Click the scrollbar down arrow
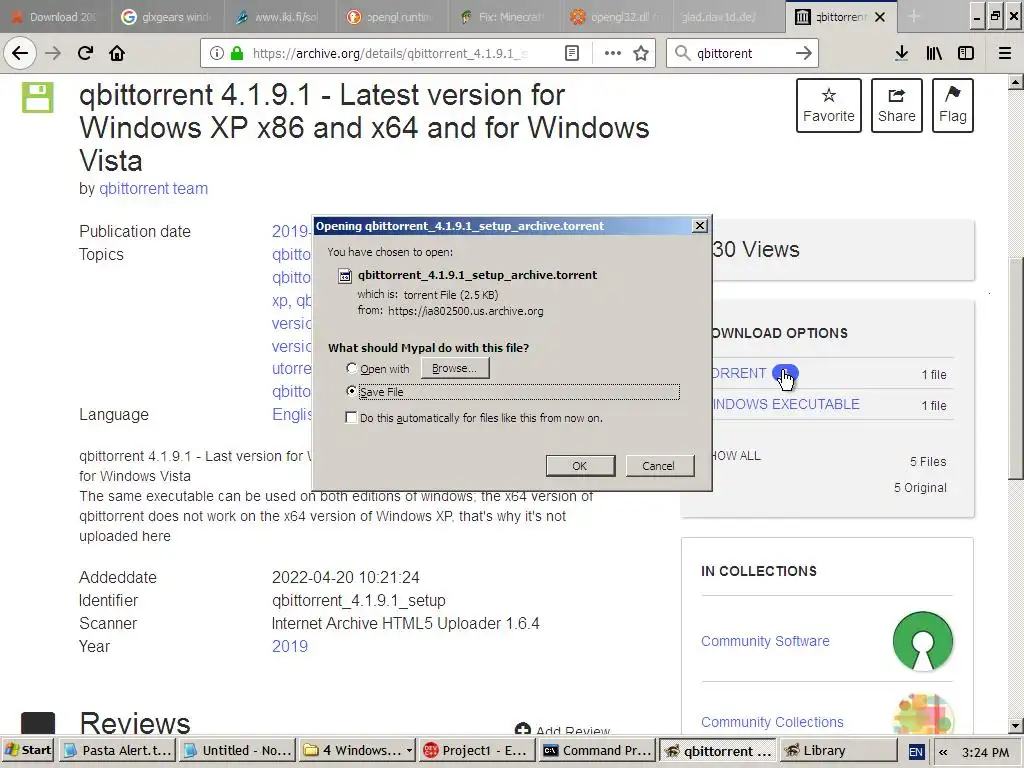 tap(1016, 726)
